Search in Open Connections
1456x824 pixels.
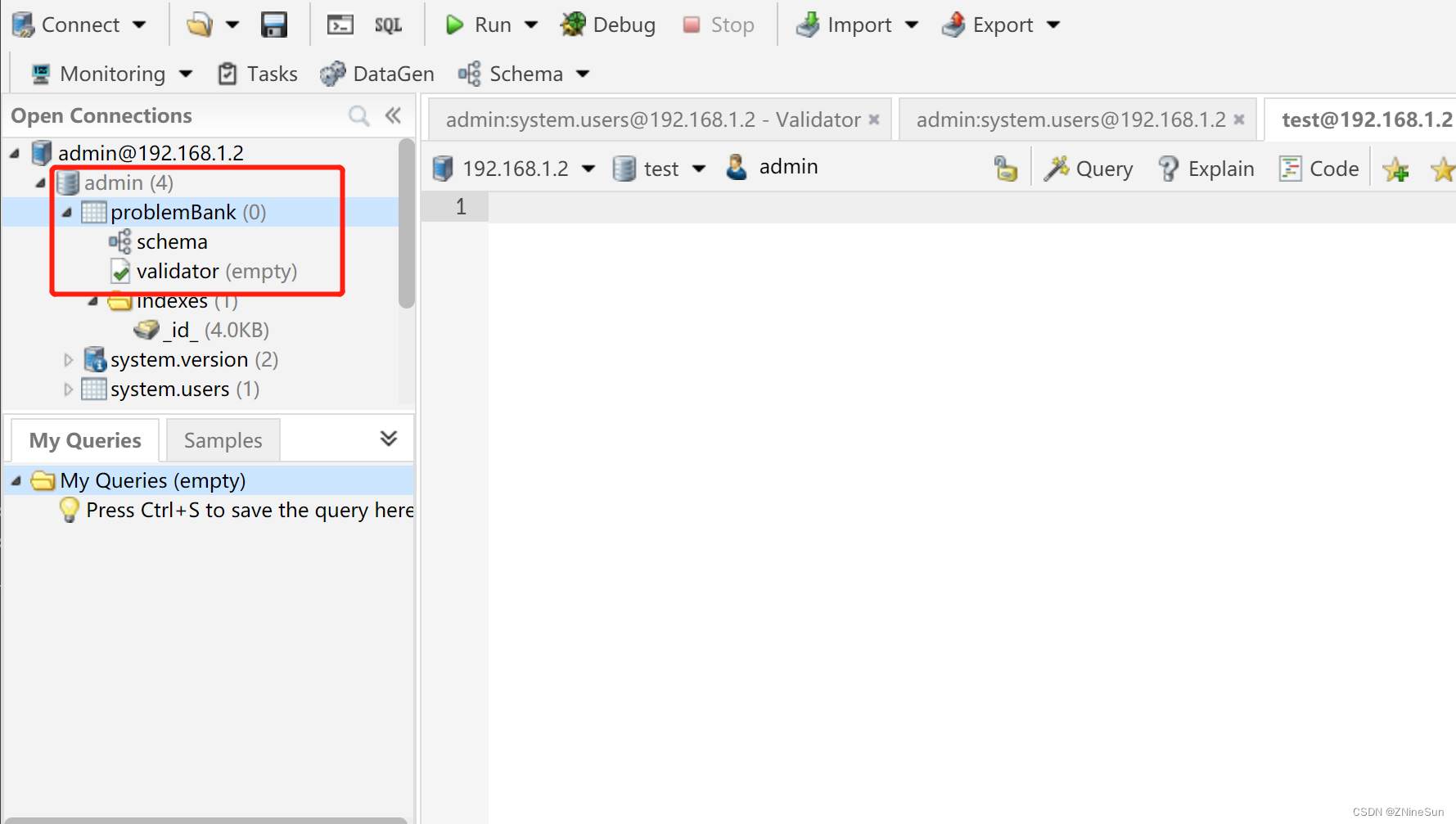(358, 115)
